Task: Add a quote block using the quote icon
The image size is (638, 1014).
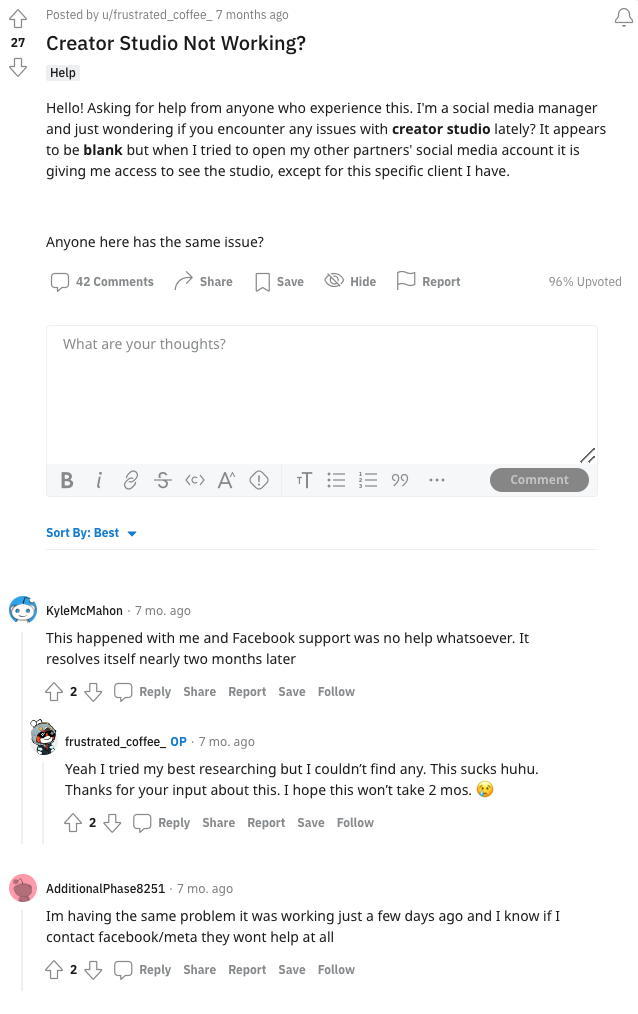Action: pos(400,480)
